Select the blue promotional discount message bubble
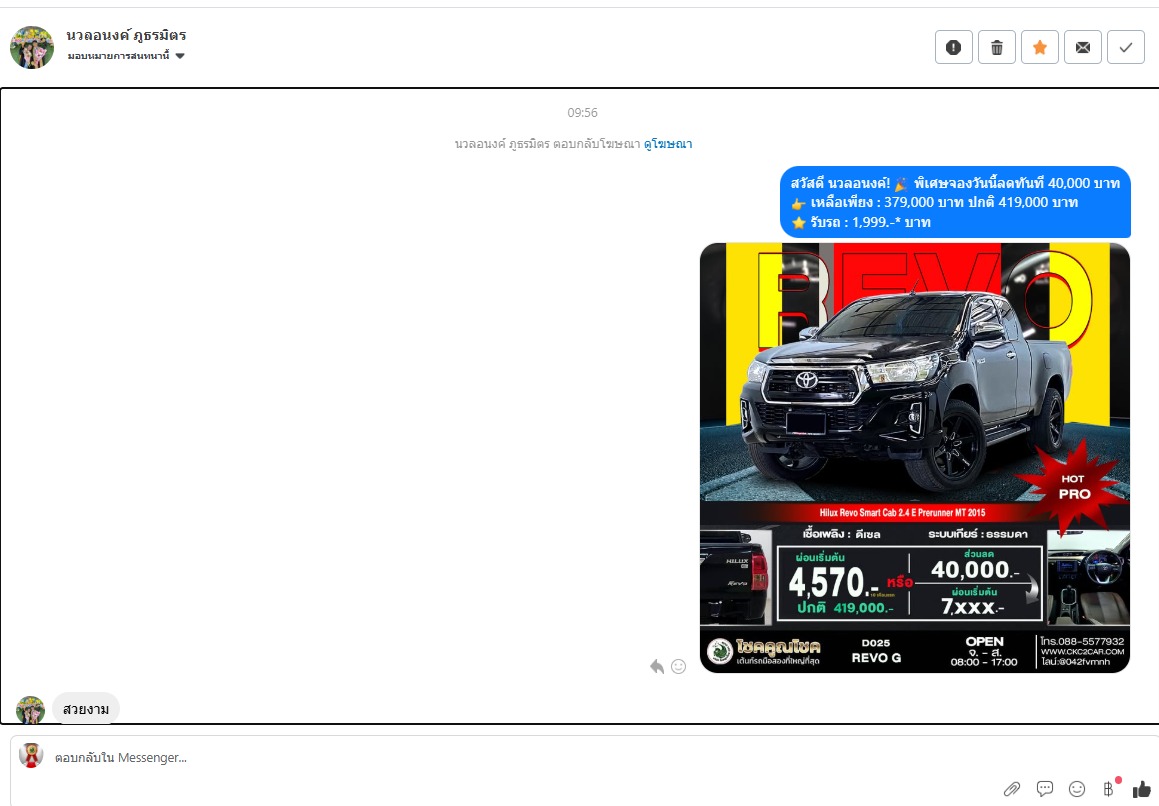 click(x=955, y=202)
